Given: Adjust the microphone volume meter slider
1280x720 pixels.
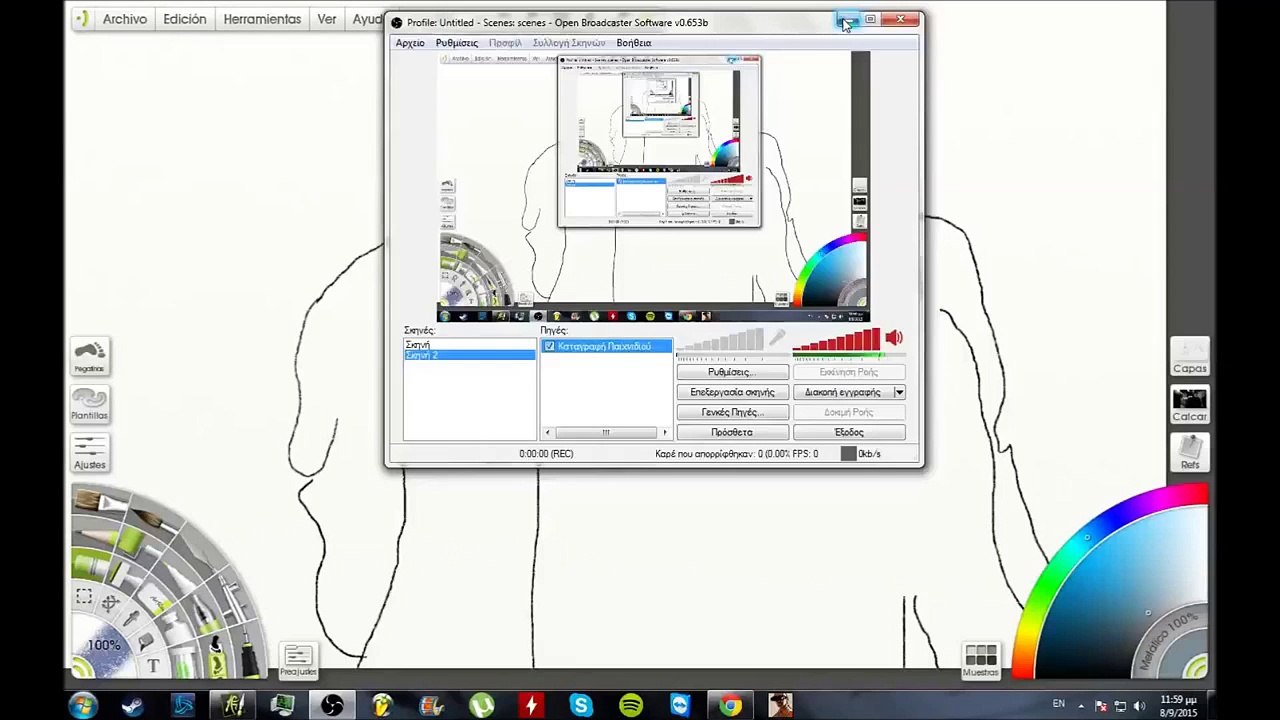Looking at the screenshot, I should pos(720,342).
